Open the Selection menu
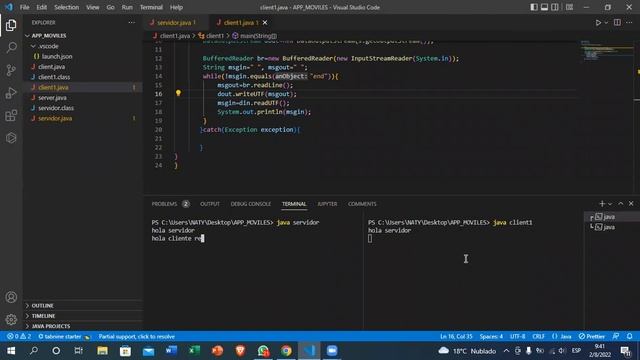Image resolution: width=640 pixels, height=360 pixels. (x=67, y=7)
